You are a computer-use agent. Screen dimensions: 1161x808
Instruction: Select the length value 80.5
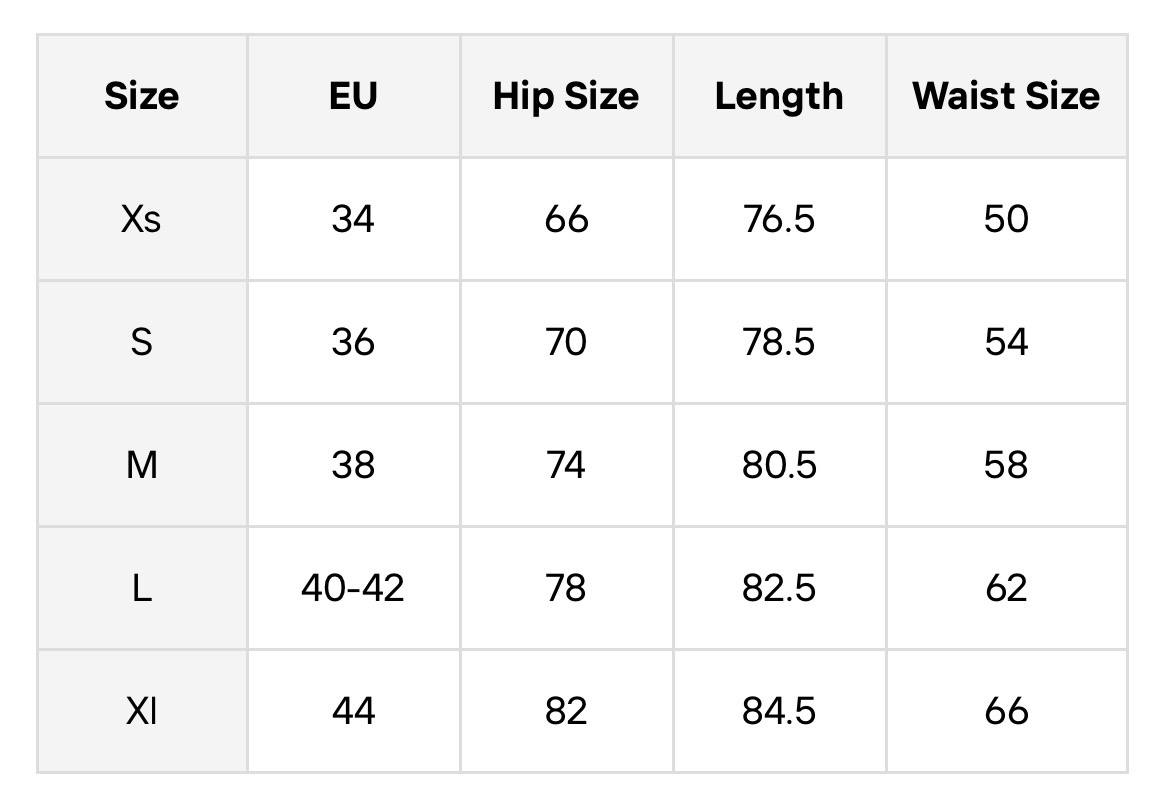(x=779, y=465)
